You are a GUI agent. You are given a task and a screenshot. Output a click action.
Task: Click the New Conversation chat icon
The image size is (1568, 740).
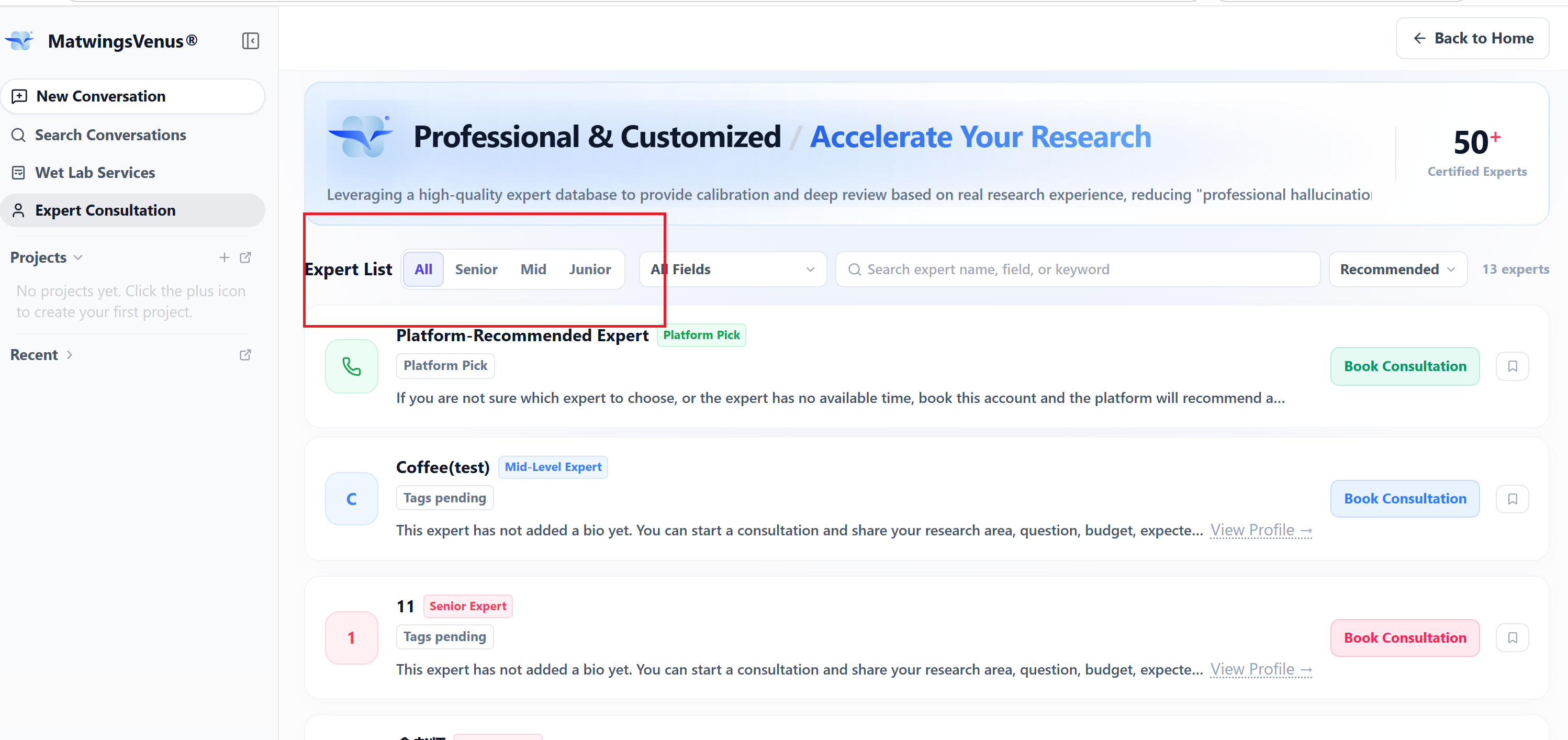coord(19,96)
